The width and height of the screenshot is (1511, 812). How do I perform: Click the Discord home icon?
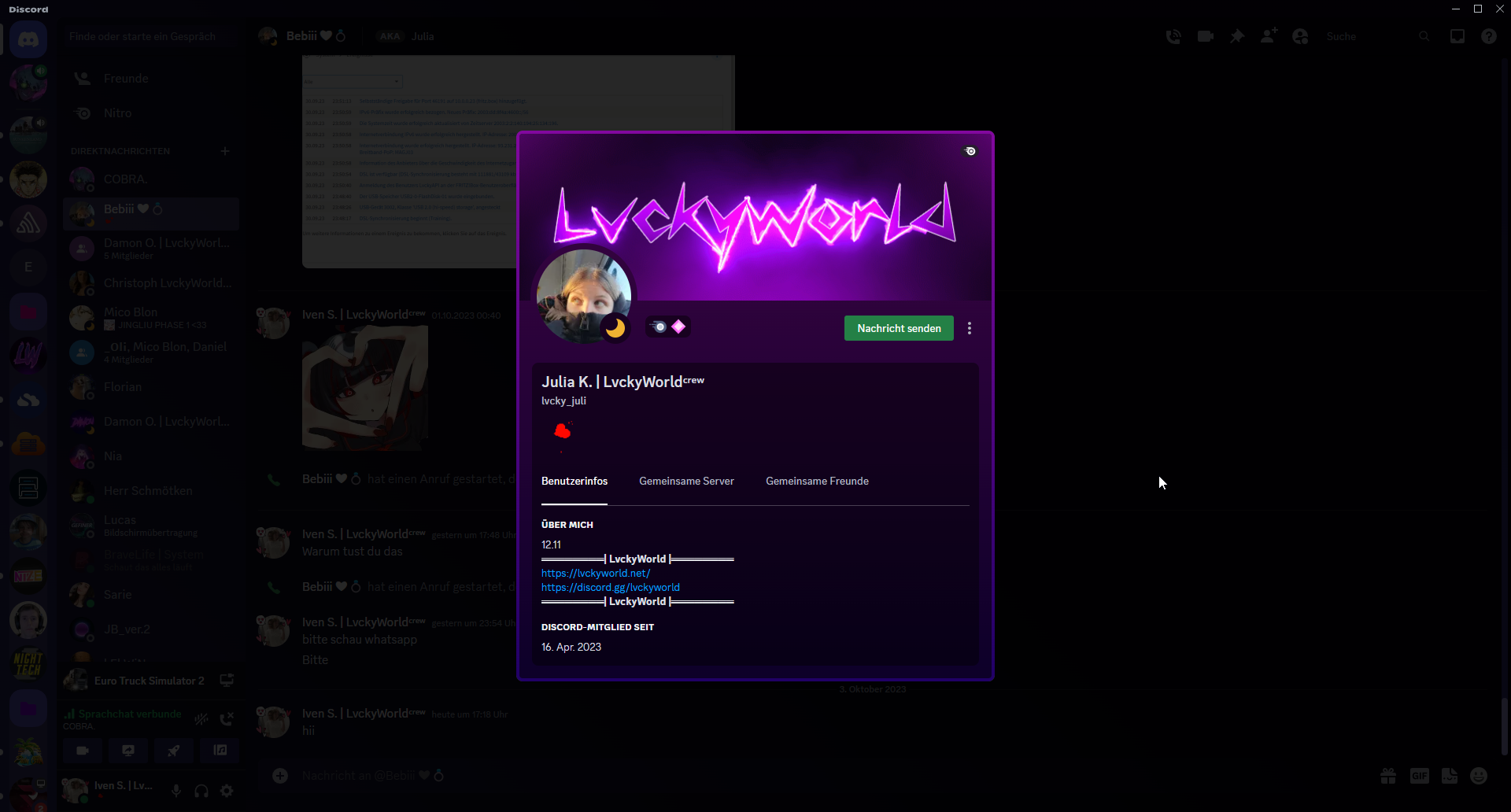coord(28,39)
